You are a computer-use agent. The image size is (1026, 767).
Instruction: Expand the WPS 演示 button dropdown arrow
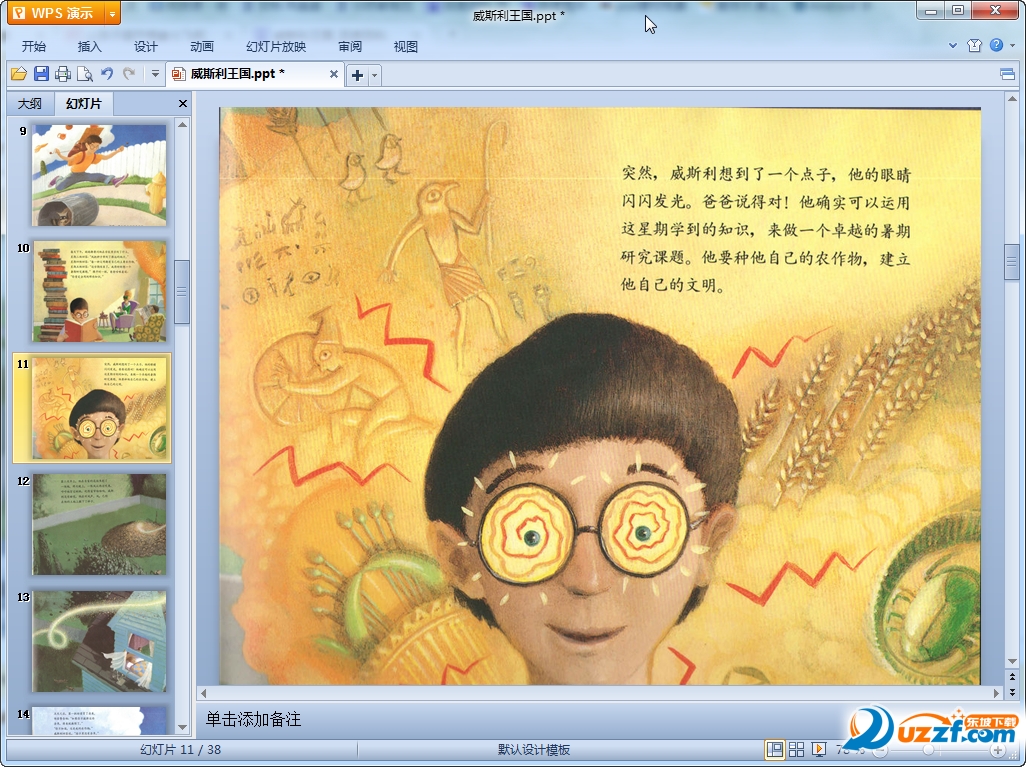point(113,13)
